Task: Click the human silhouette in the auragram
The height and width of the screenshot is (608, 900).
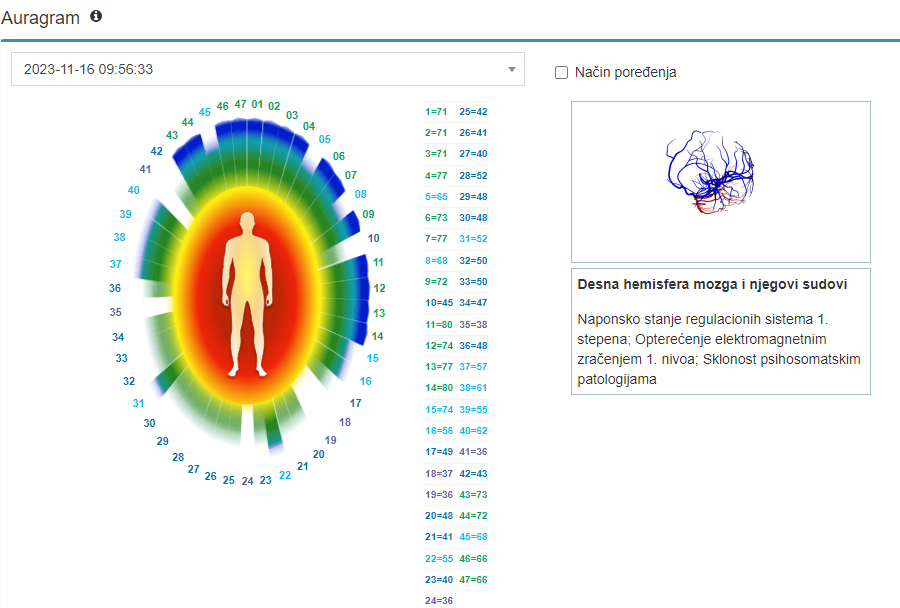Action: [247, 293]
